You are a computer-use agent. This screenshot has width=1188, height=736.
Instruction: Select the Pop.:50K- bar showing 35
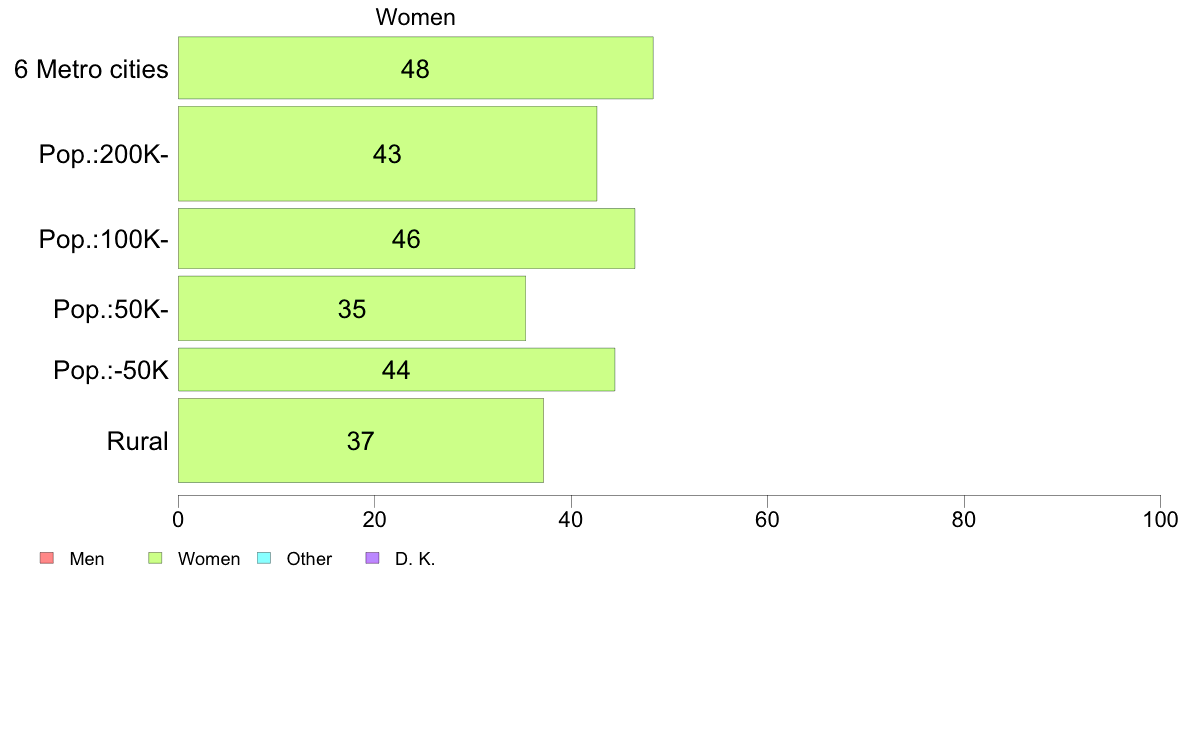(352, 308)
